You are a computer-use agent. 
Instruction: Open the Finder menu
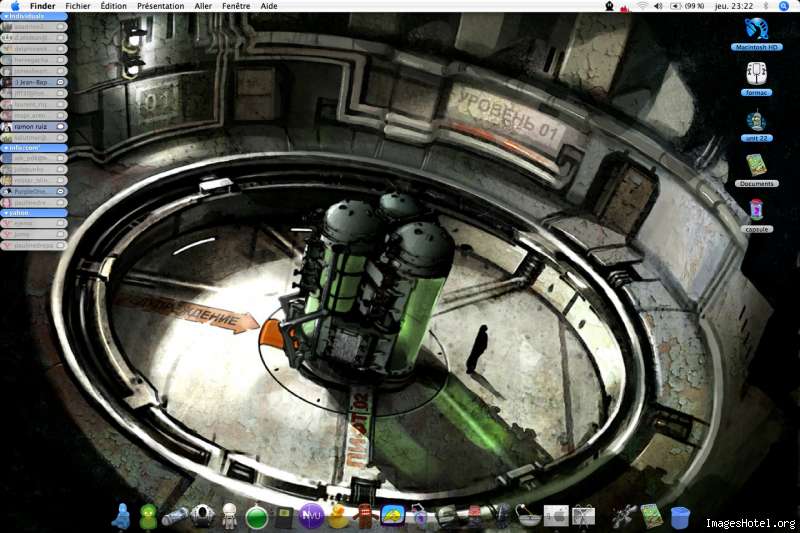pyautogui.click(x=42, y=6)
